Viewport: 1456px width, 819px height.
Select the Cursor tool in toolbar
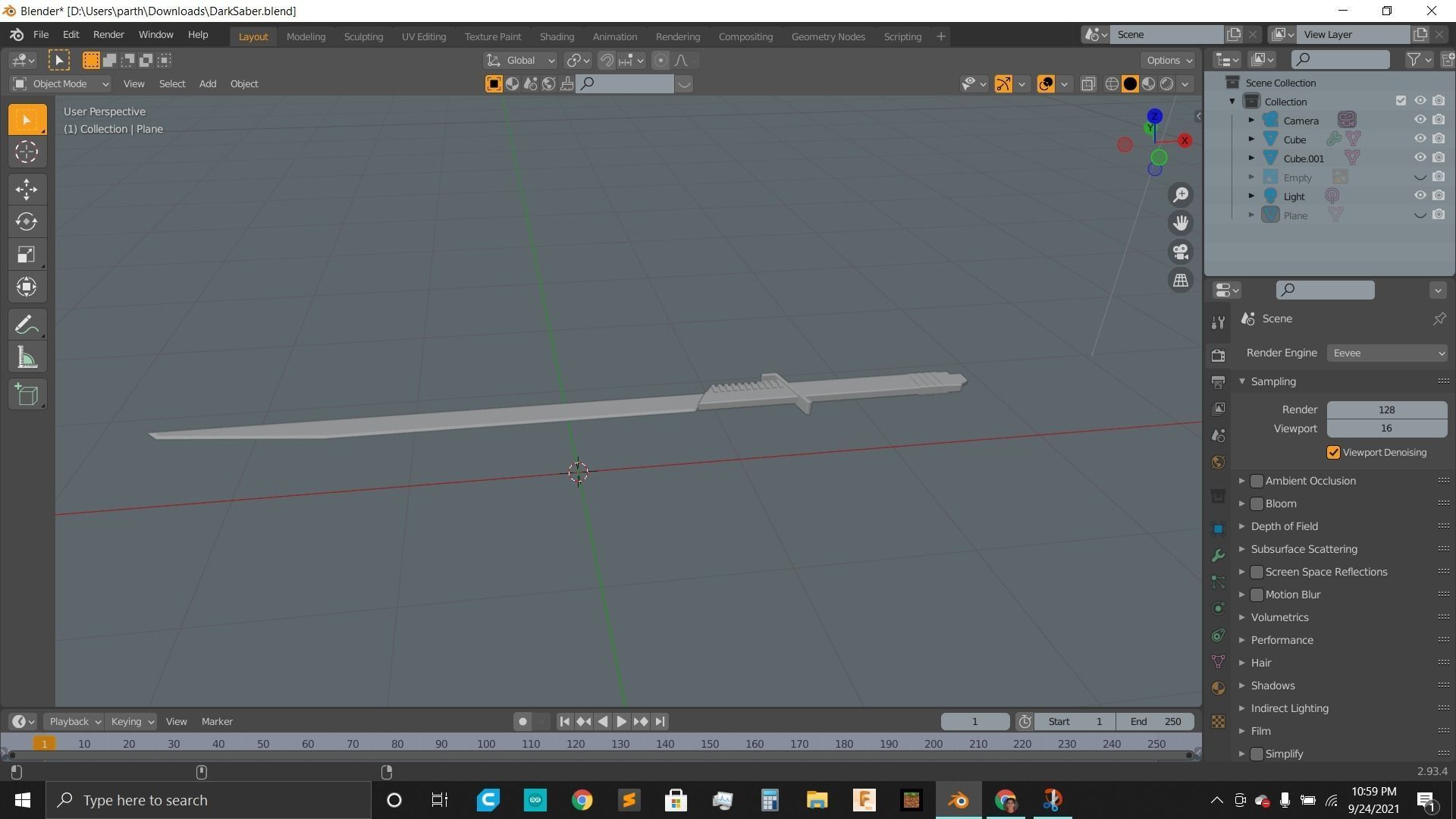coord(27,152)
